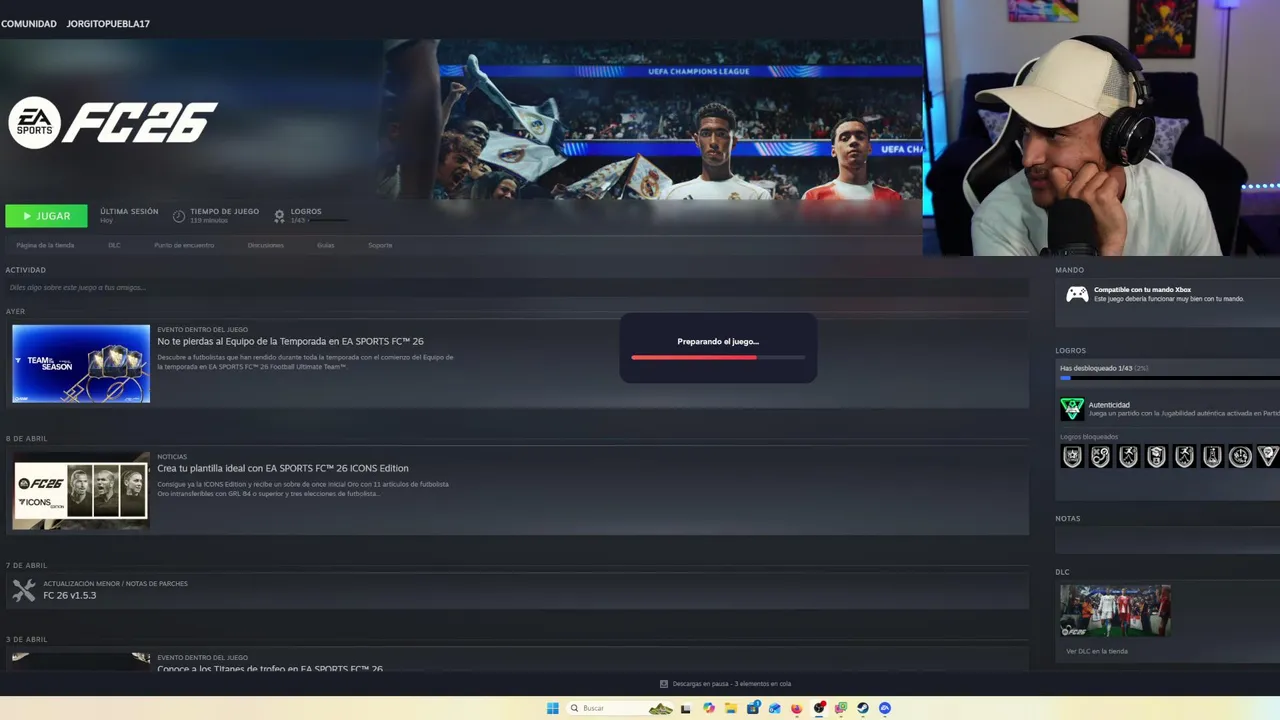Click the green JUGAR play button
1280x720 pixels.
[46, 216]
